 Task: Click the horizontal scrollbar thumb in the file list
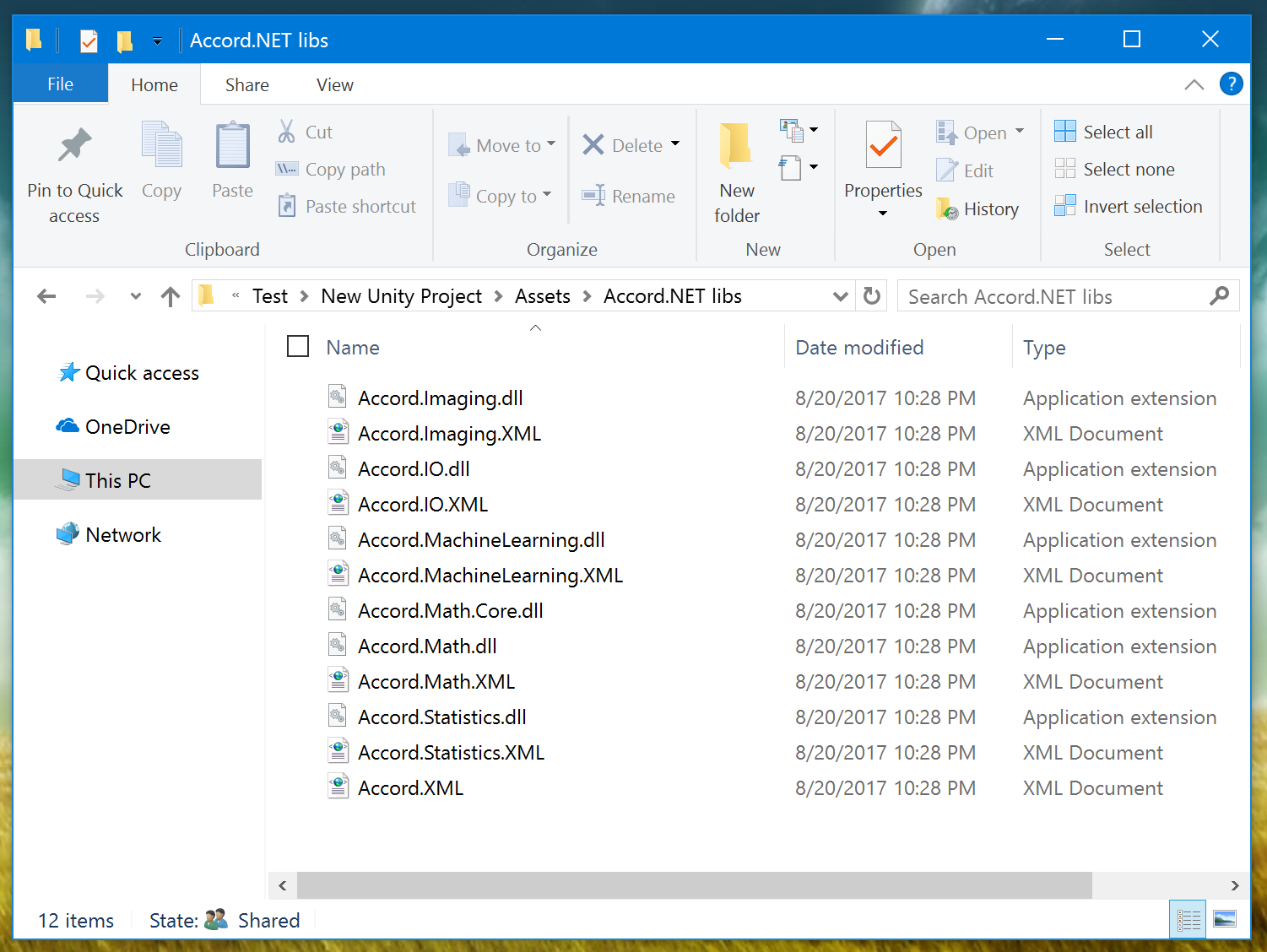point(694,885)
